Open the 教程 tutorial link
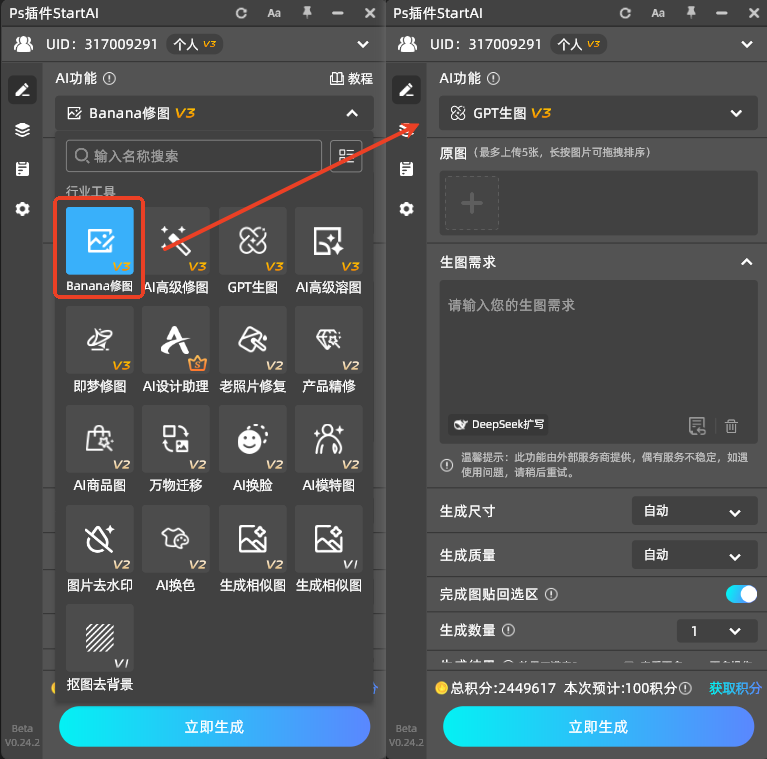The width and height of the screenshot is (767, 759). pos(351,79)
